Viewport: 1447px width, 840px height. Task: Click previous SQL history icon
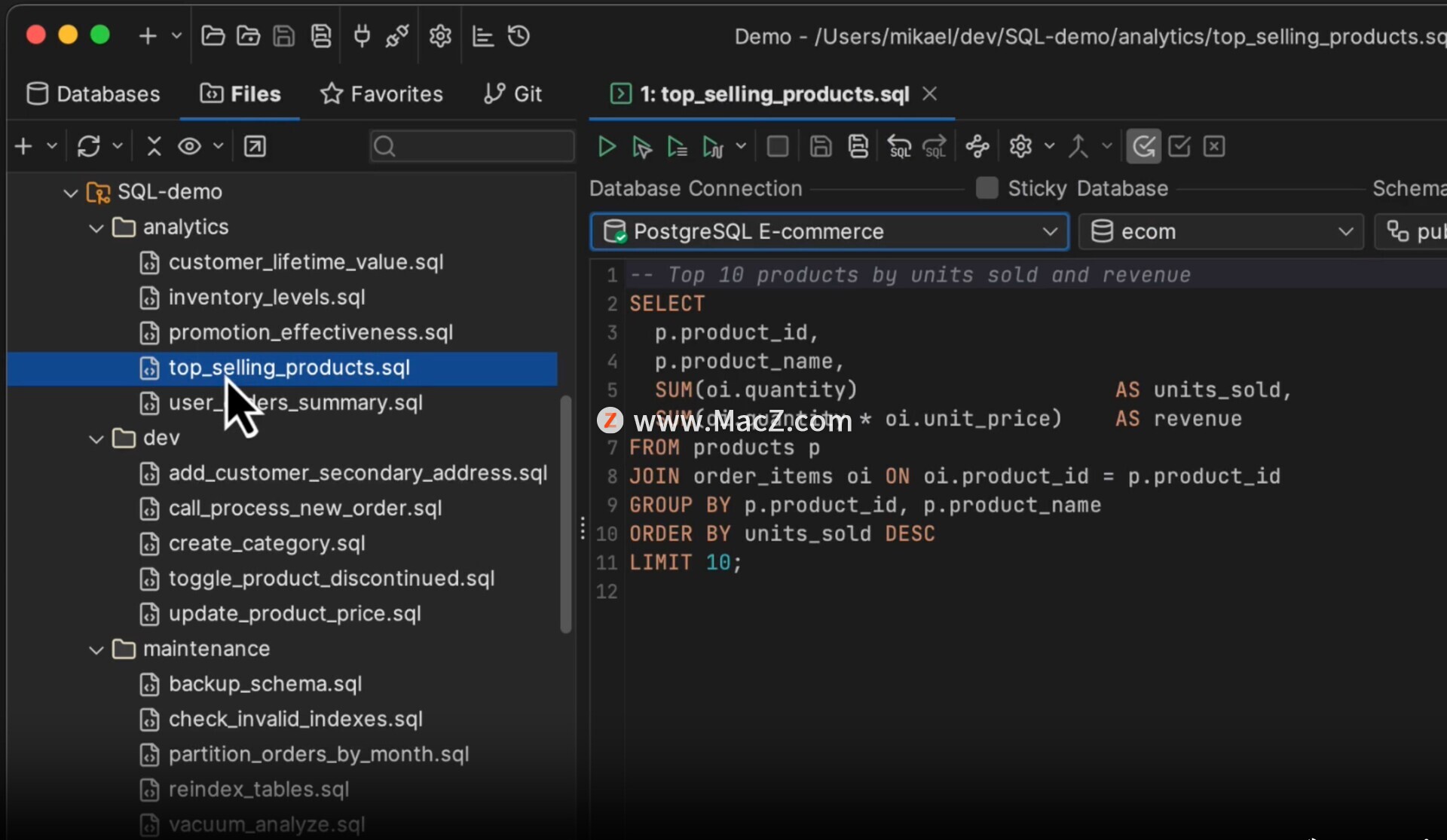point(898,146)
